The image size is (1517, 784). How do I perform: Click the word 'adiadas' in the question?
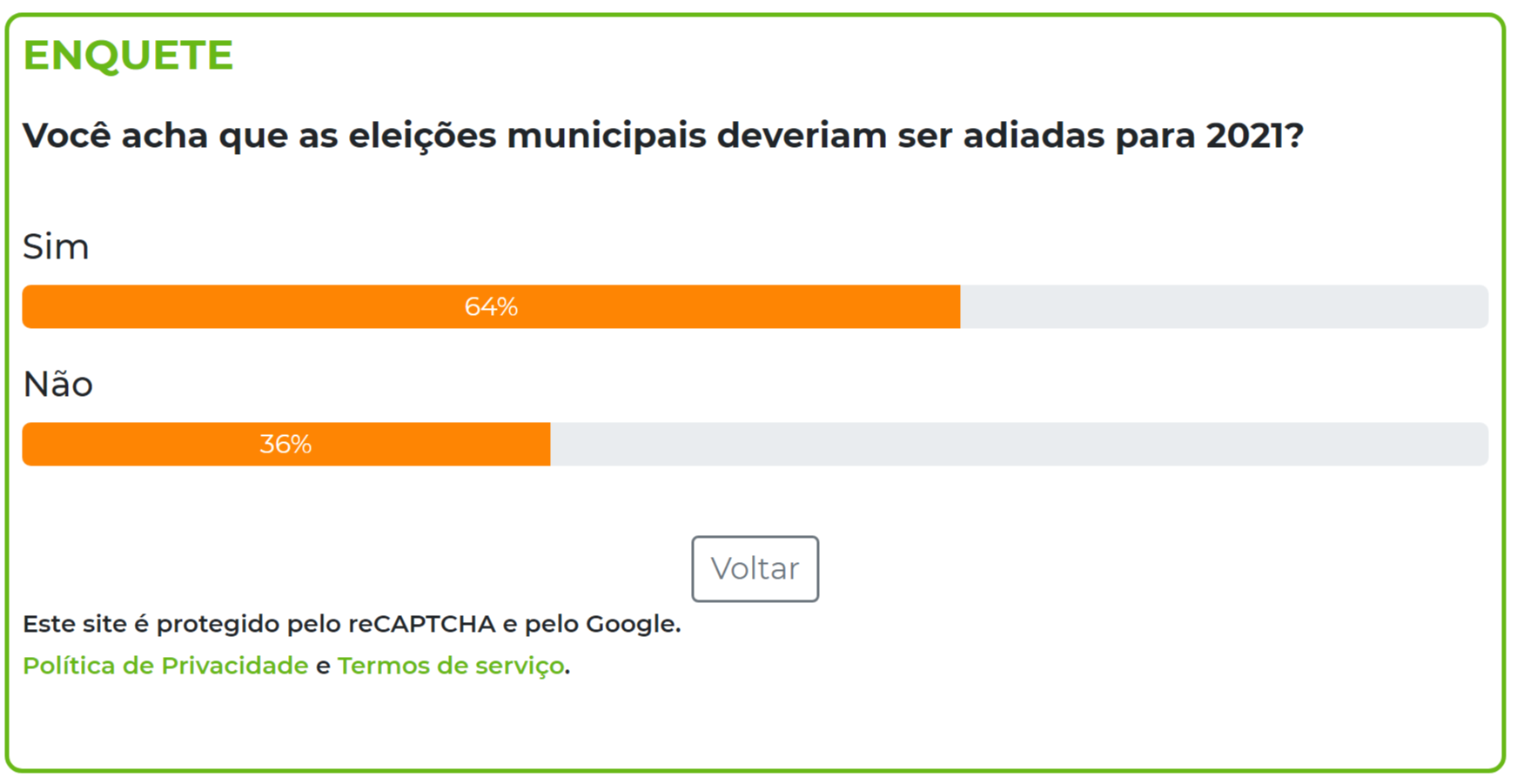click(x=1033, y=136)
